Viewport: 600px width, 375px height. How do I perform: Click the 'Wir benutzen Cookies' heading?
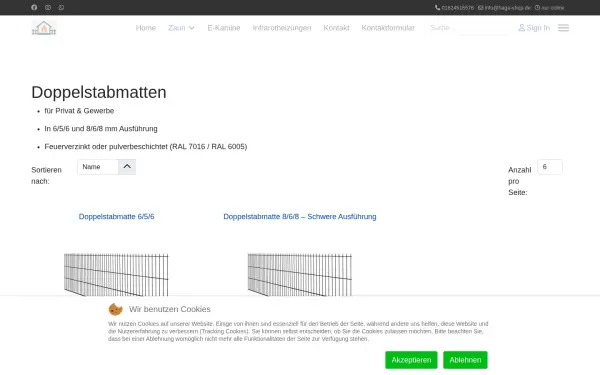(170, 309)
